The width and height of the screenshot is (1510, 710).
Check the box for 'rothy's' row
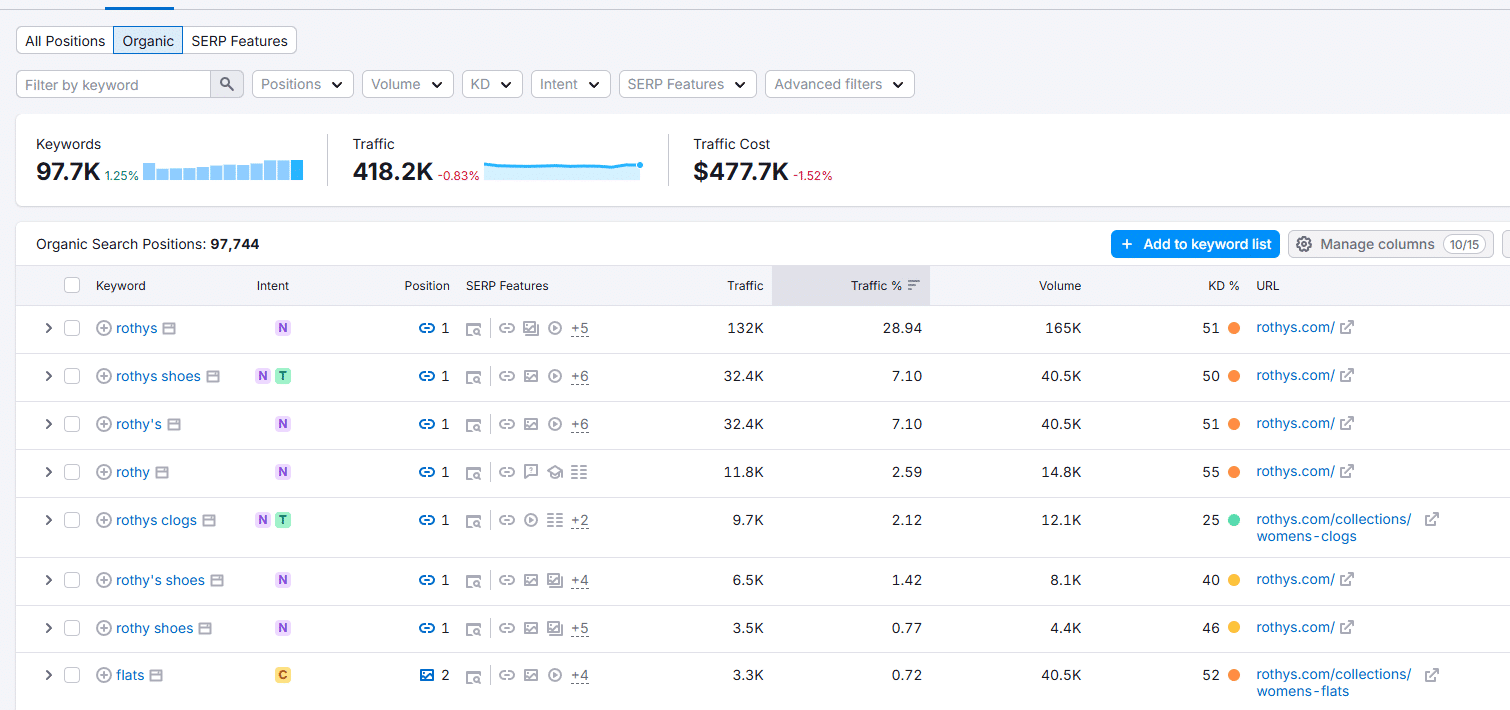tap(72, 424)
